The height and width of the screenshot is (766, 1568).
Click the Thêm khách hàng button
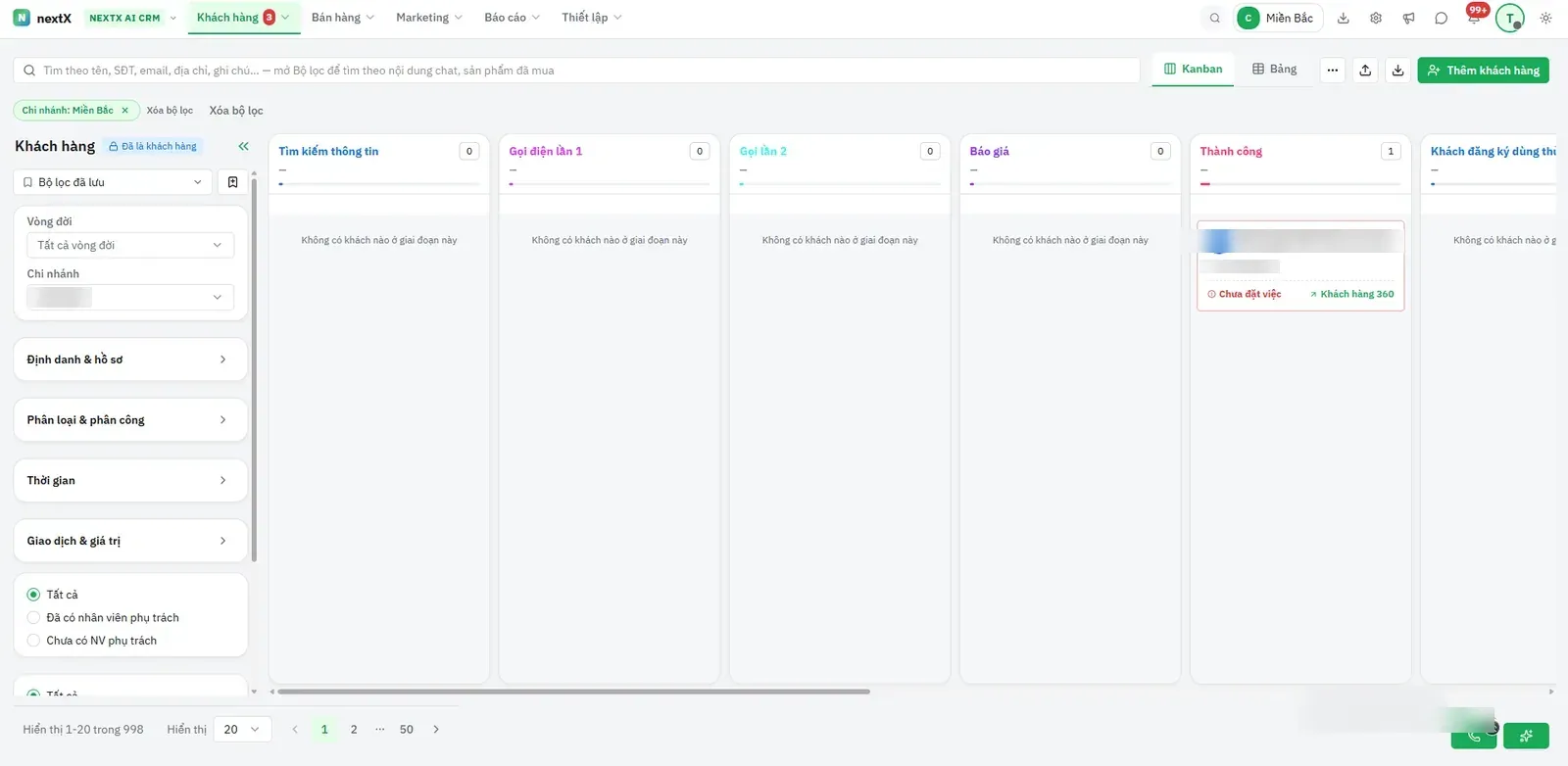click(x=1483, y=71)
